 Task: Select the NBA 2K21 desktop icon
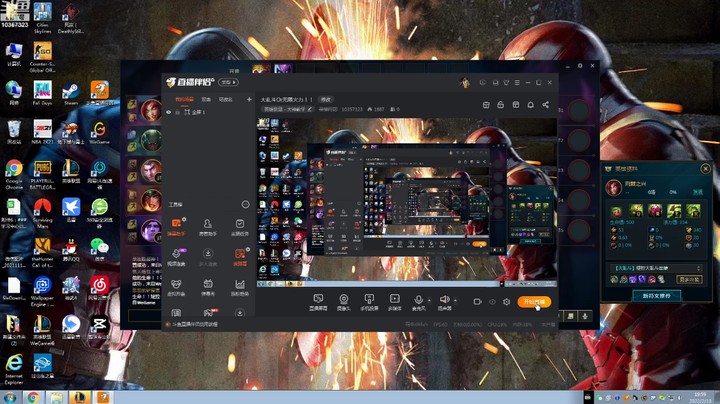pyautogui.click(x=42, y=132)
